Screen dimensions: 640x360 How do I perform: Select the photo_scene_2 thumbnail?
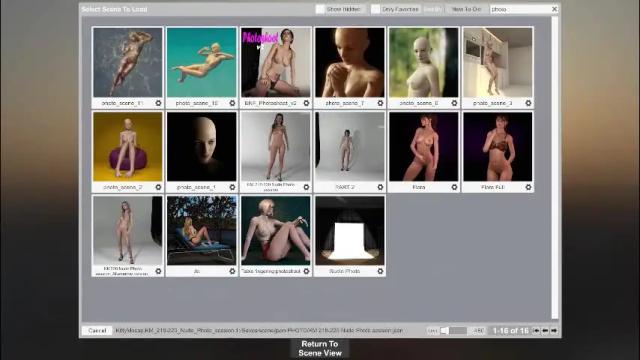pyautogui.click(x=128, y=147)
